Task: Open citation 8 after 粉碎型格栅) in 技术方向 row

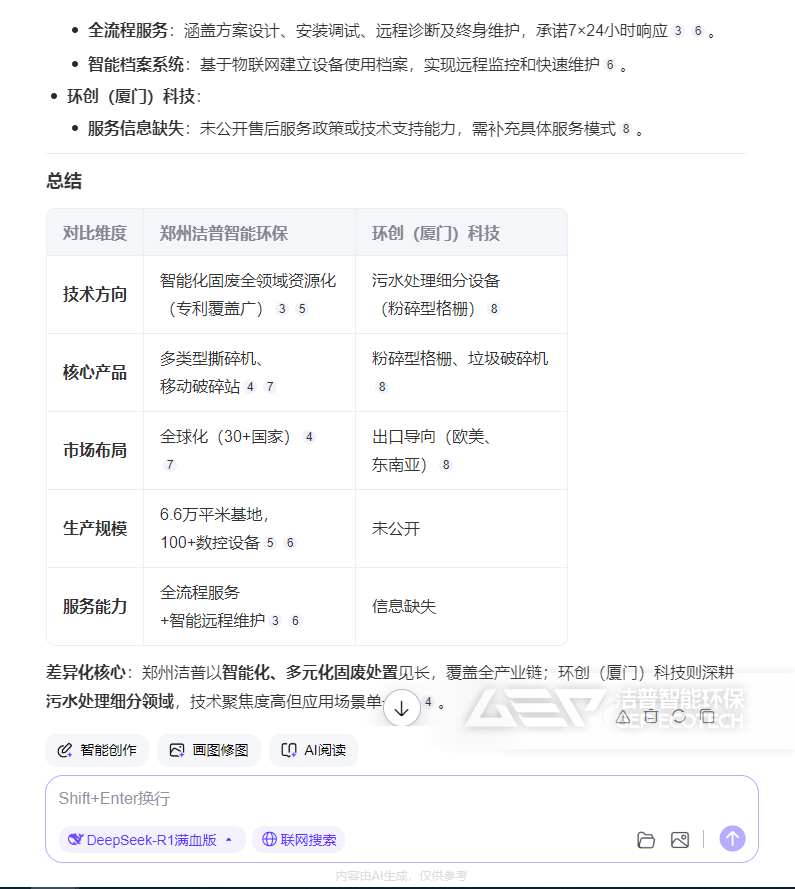Action: click(x=494, y=309)
